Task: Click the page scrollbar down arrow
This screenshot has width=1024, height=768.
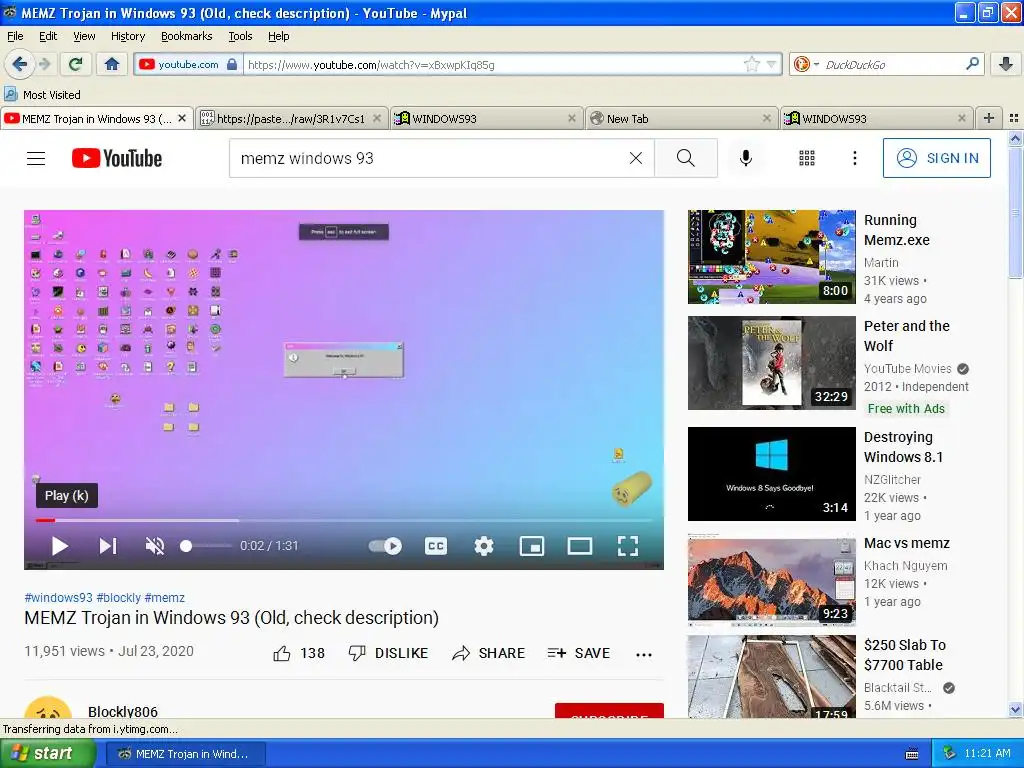Action: pyautogui.click(x=1015, y=709)
